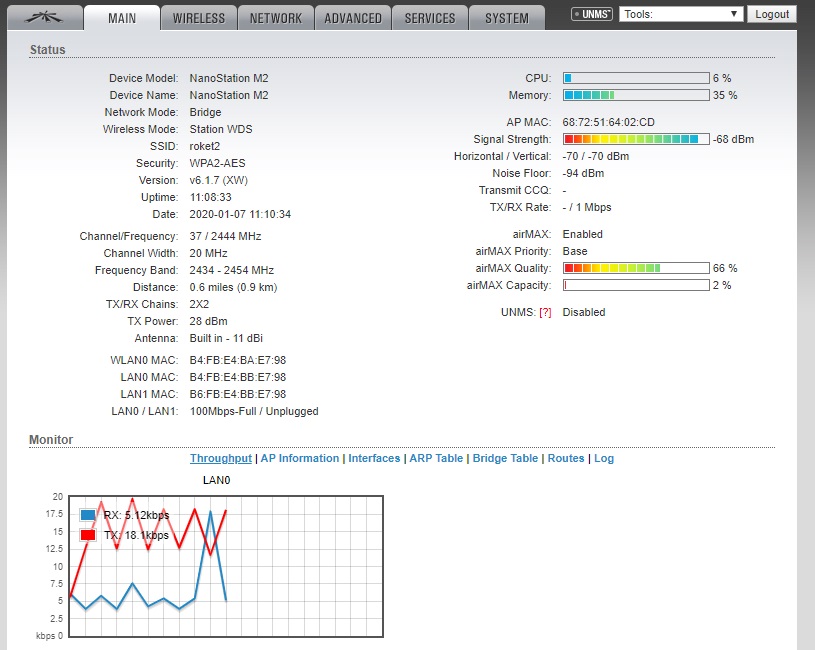The width and height of the screenshot is (815, 650).
Task: Open the Throughput monitor link
Action: (x=220, y=458)
